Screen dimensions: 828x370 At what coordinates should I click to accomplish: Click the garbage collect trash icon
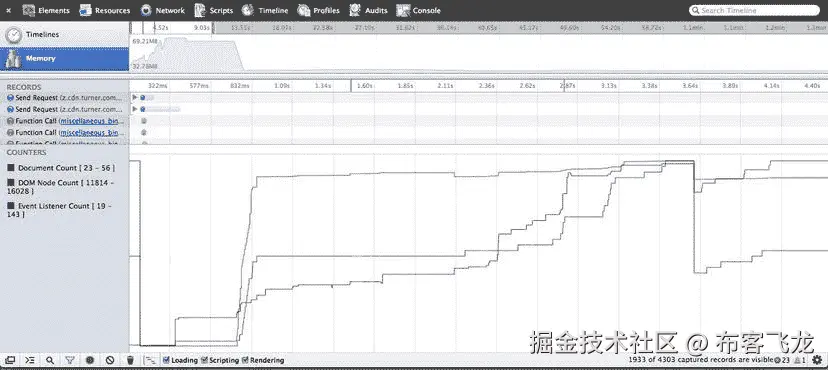click(130, 360)
